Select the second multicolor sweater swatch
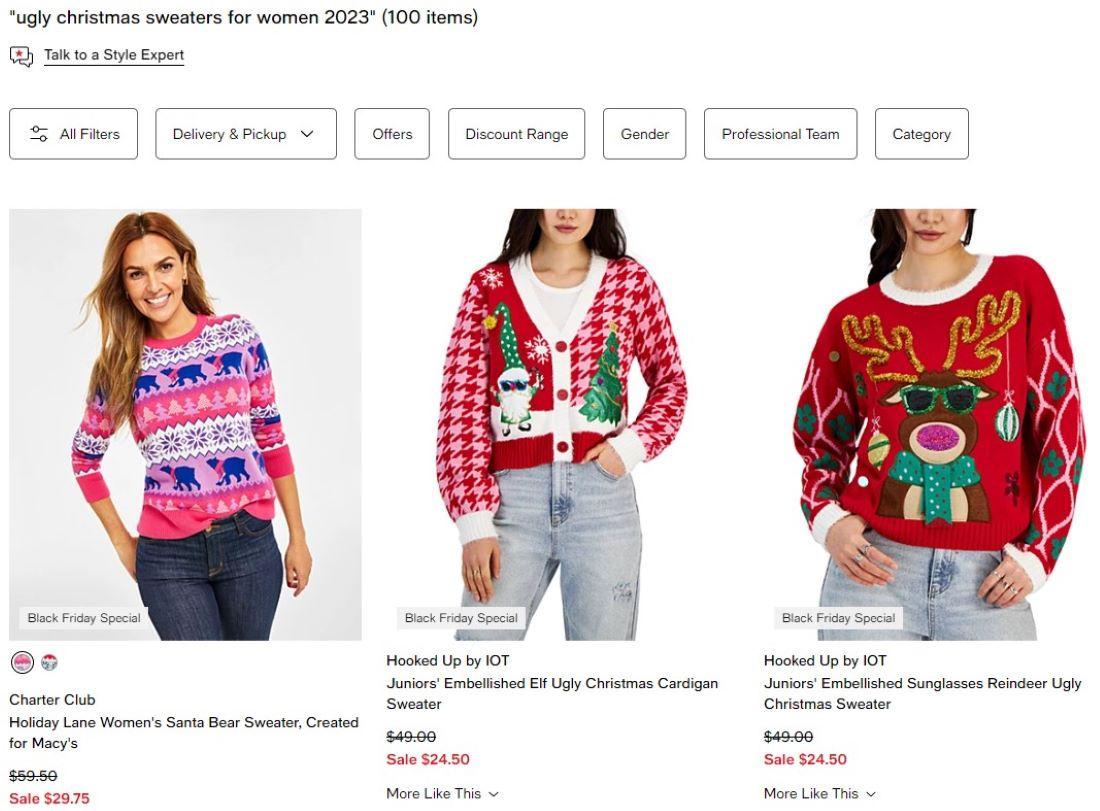 [49, 662]
